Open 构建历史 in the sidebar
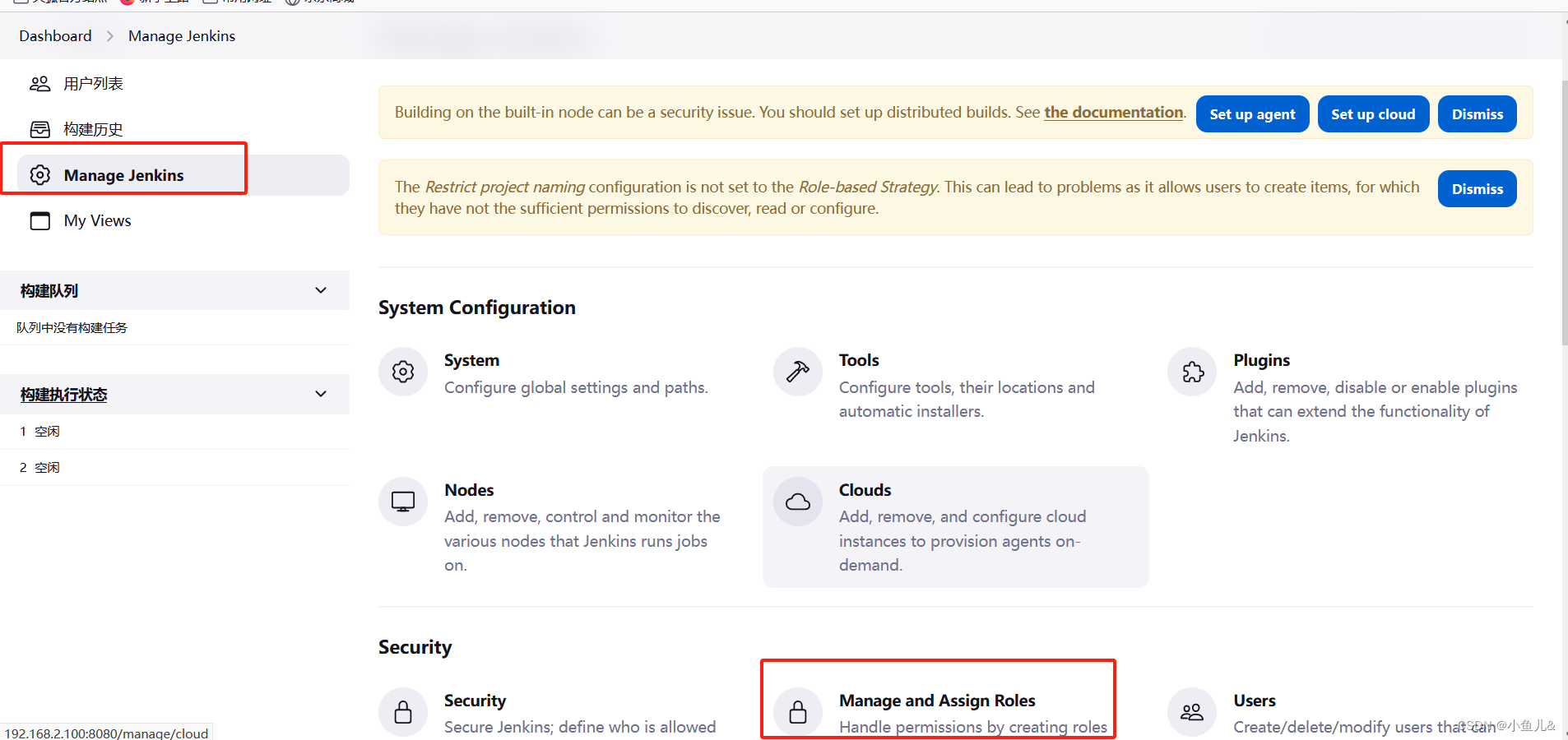The height and width of the screenshot is (740, 1568). pos(93,129)
